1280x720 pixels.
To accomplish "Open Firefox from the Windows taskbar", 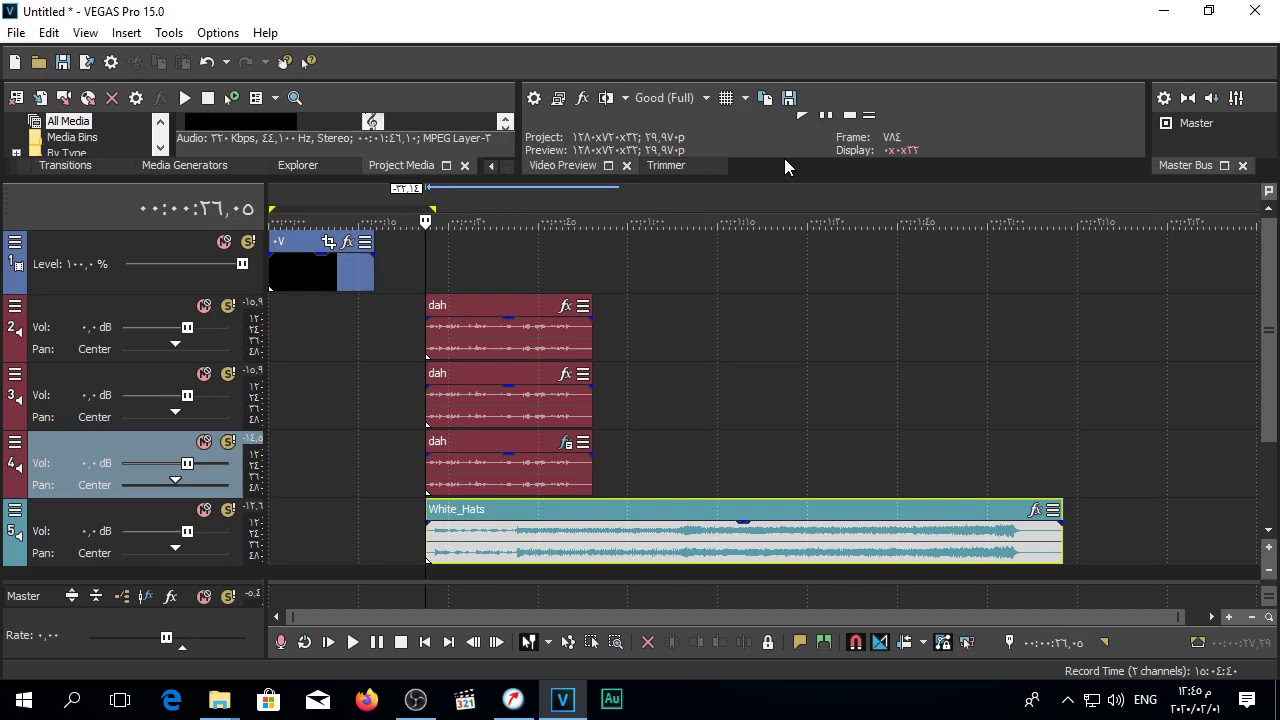I will point(367,700).
